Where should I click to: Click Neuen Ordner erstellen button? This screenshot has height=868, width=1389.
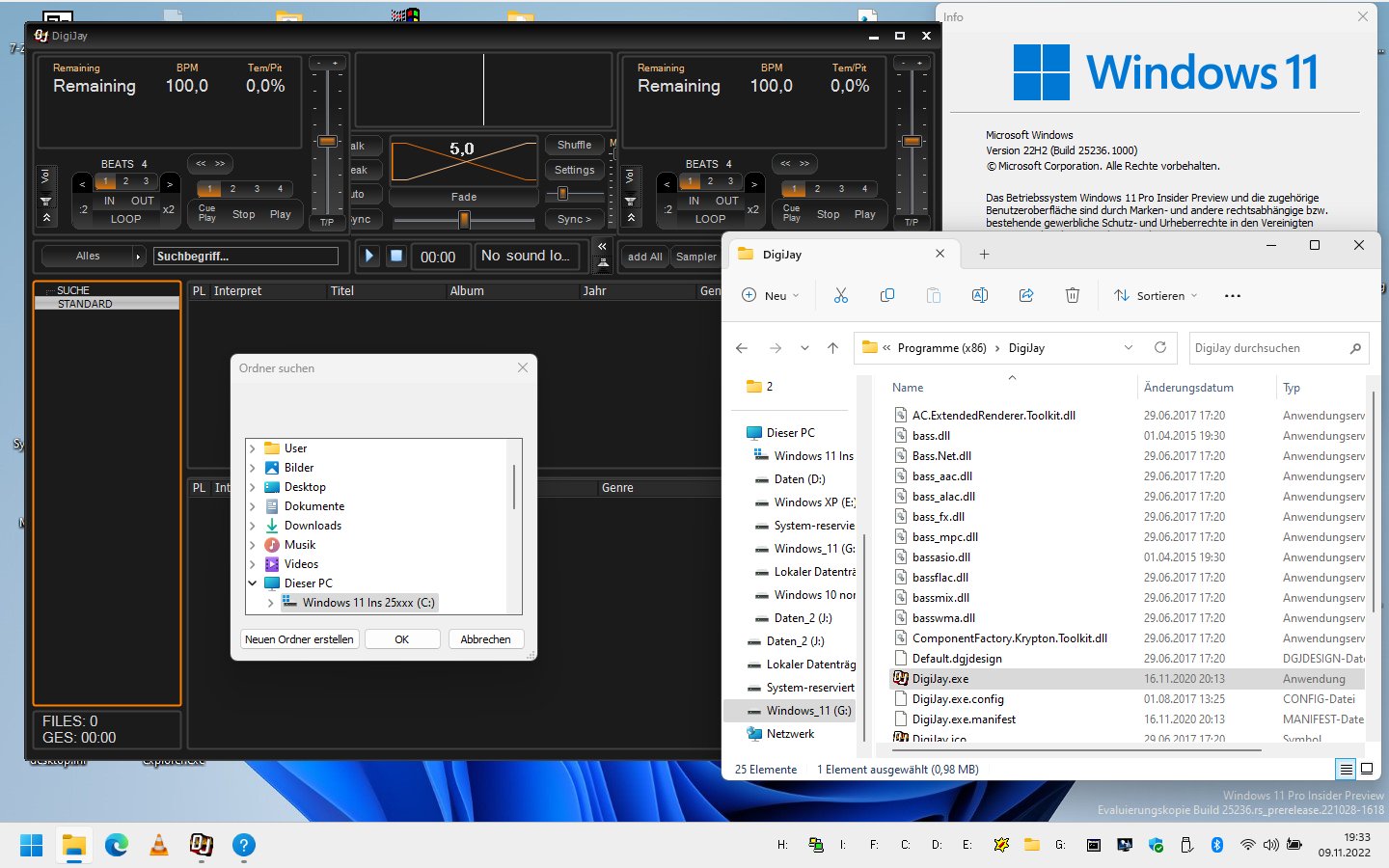pos(299,639)
